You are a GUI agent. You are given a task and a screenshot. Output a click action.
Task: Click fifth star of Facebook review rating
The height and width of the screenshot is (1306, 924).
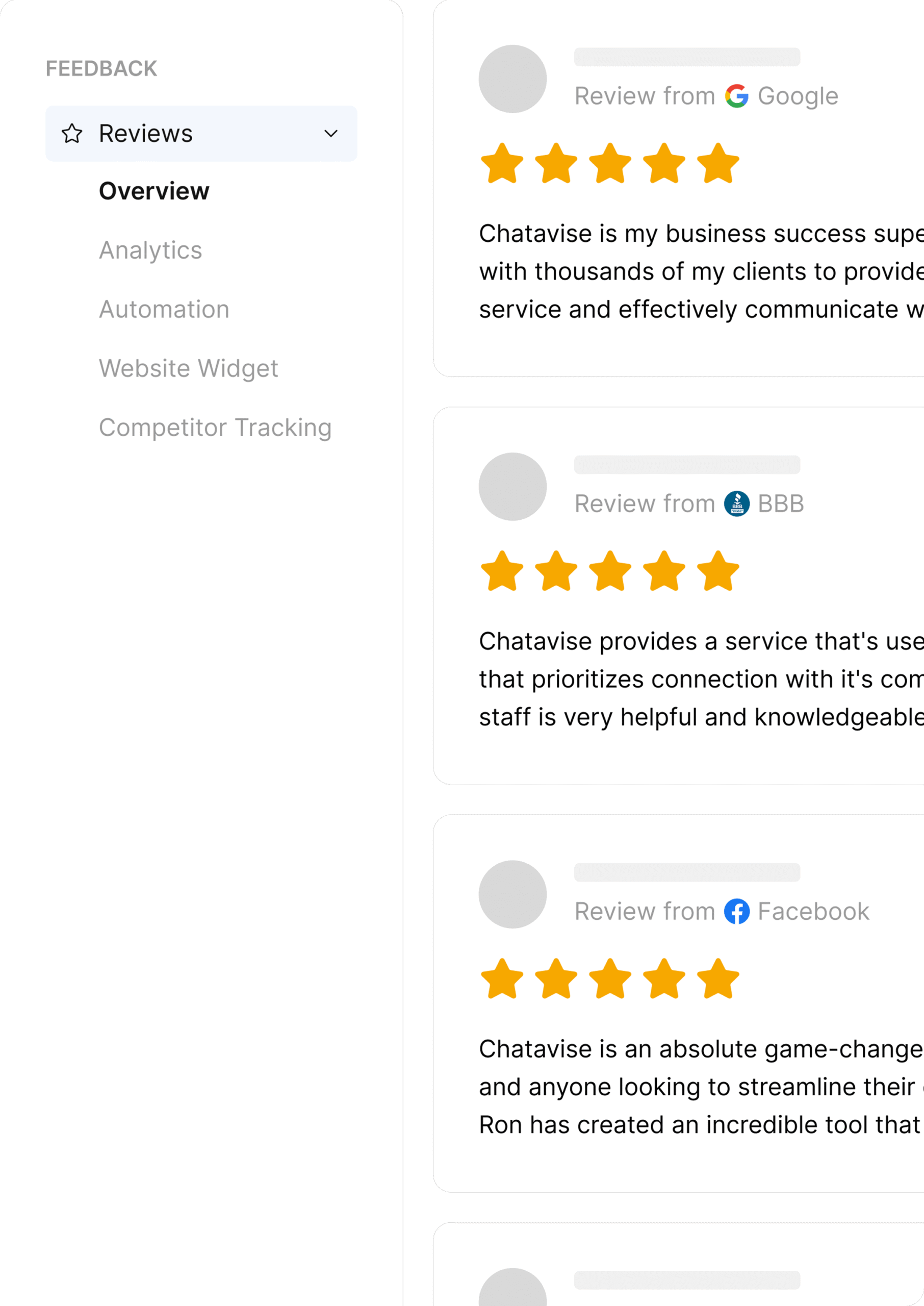click(717, 979)
